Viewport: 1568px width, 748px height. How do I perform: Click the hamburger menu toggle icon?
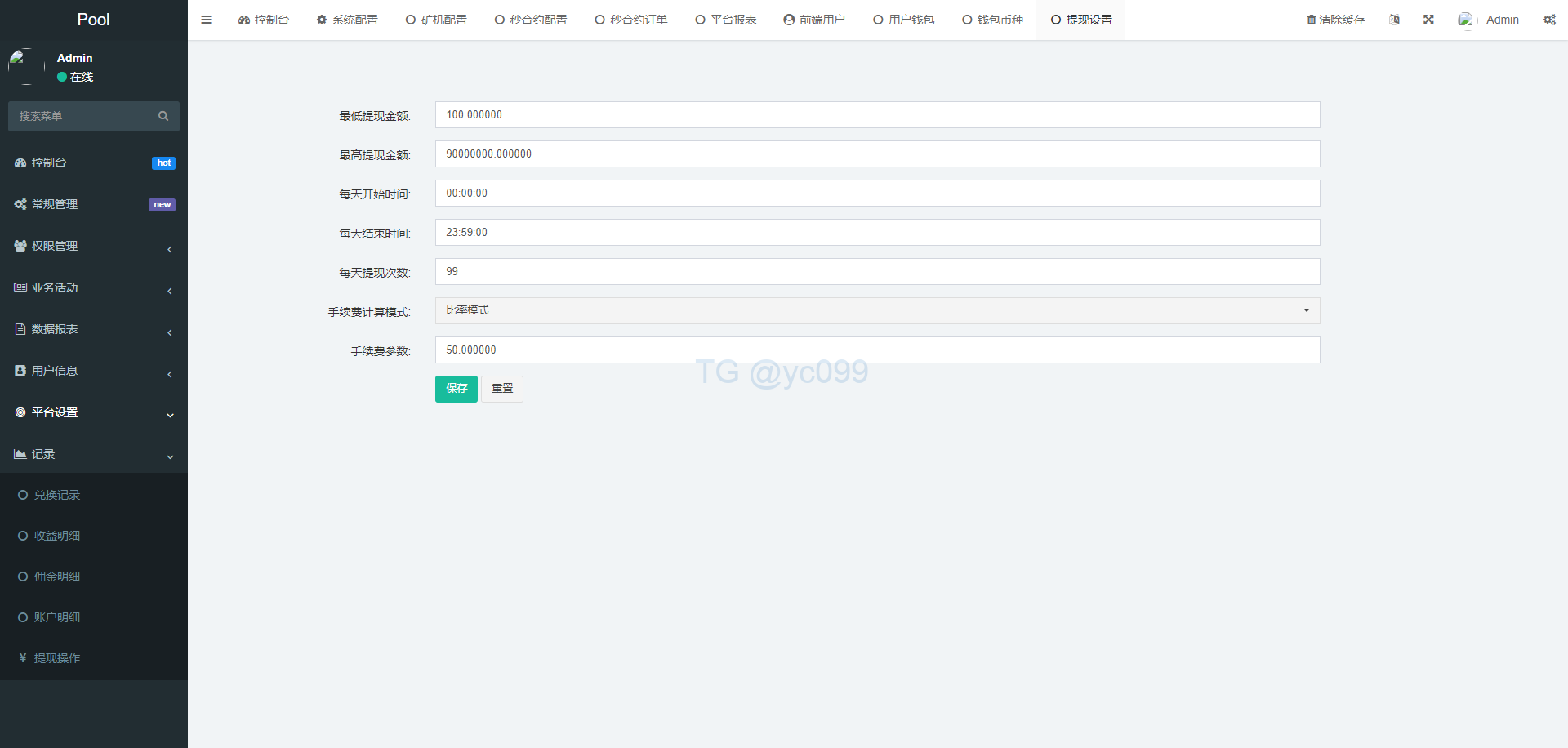(206, 20)
